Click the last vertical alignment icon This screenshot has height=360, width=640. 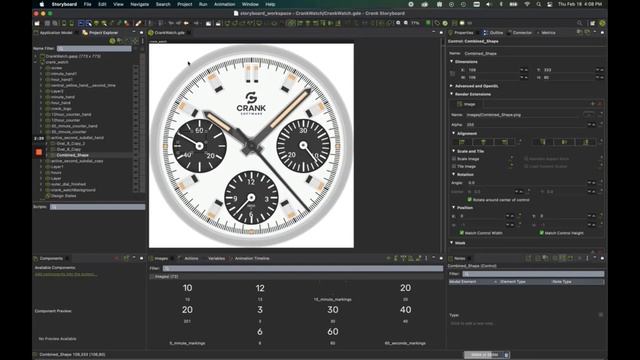[x=585, y=142]
